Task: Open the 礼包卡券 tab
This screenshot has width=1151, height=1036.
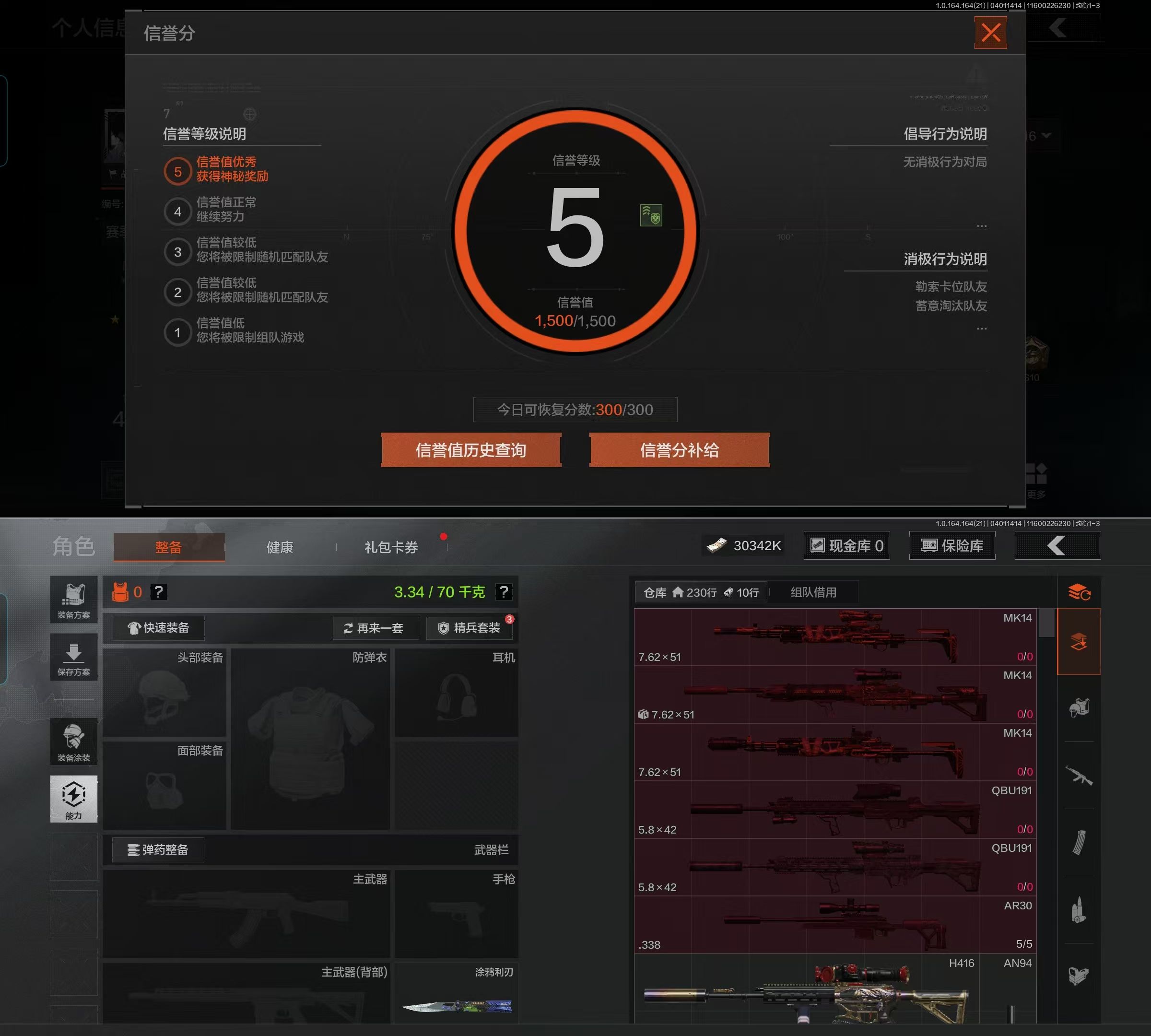Action: click(391, 547)
